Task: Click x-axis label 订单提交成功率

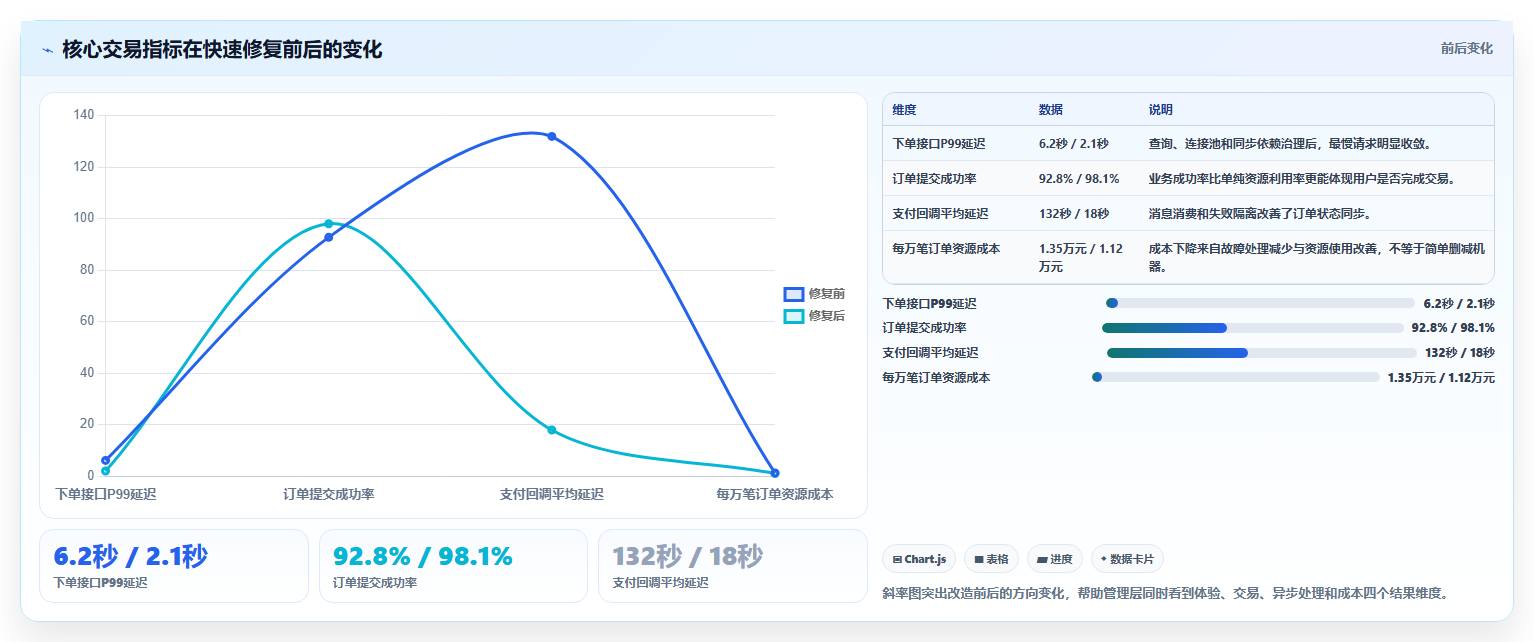Action: click(328, 494)
